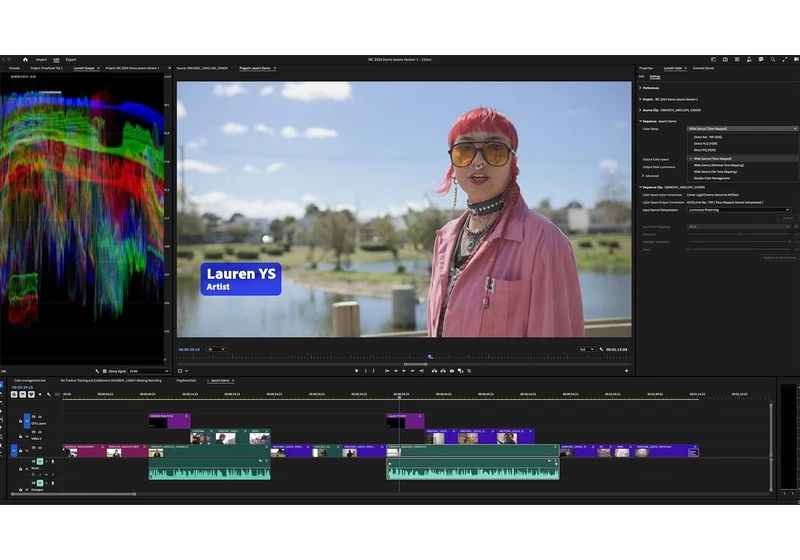
Task: Open review comments speech-bubble icon
Action: (x=761, y=60)
